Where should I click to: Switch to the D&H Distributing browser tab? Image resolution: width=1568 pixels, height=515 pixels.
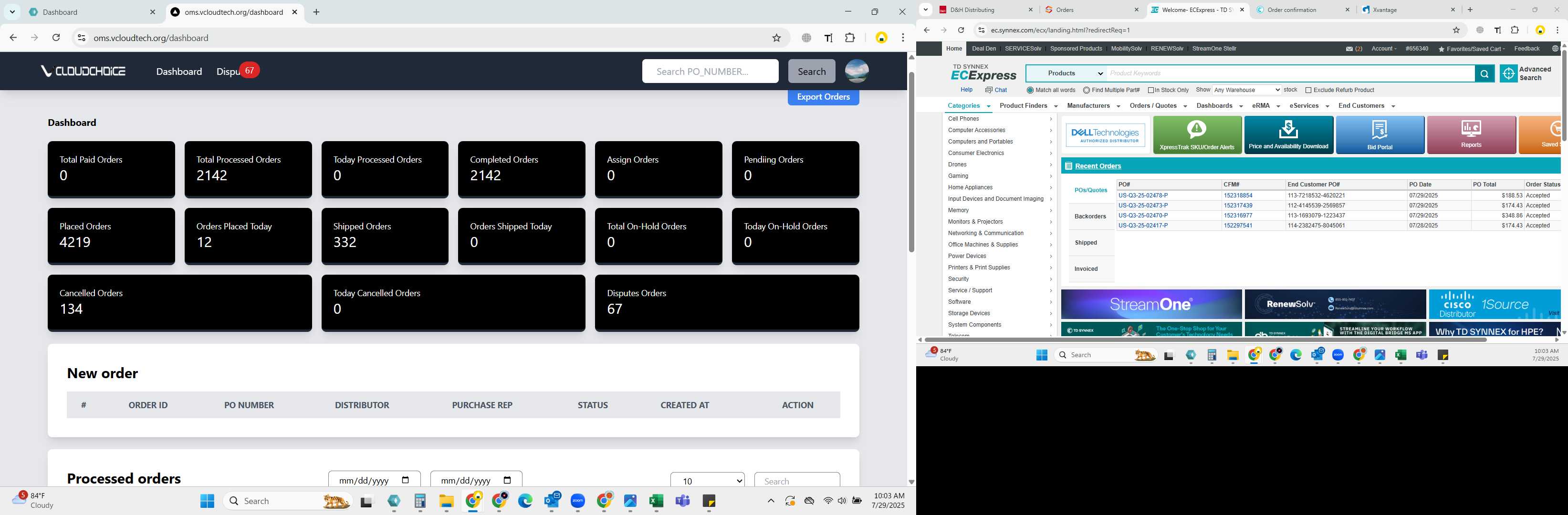point(986,10)
